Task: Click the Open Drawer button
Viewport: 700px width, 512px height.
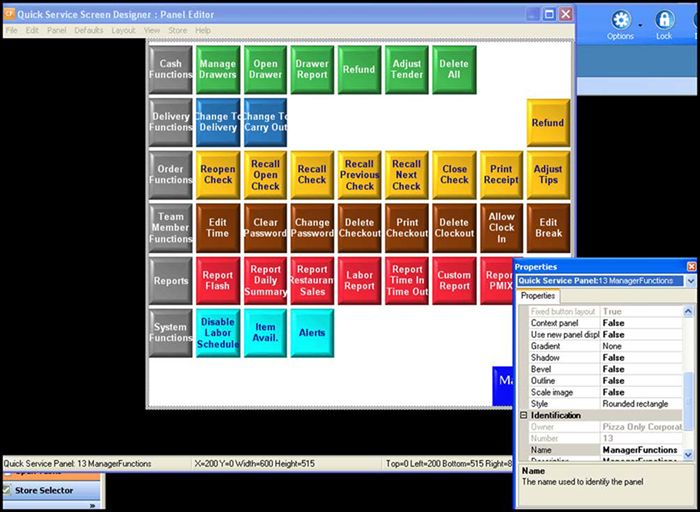Action: (x=265, y=70)
